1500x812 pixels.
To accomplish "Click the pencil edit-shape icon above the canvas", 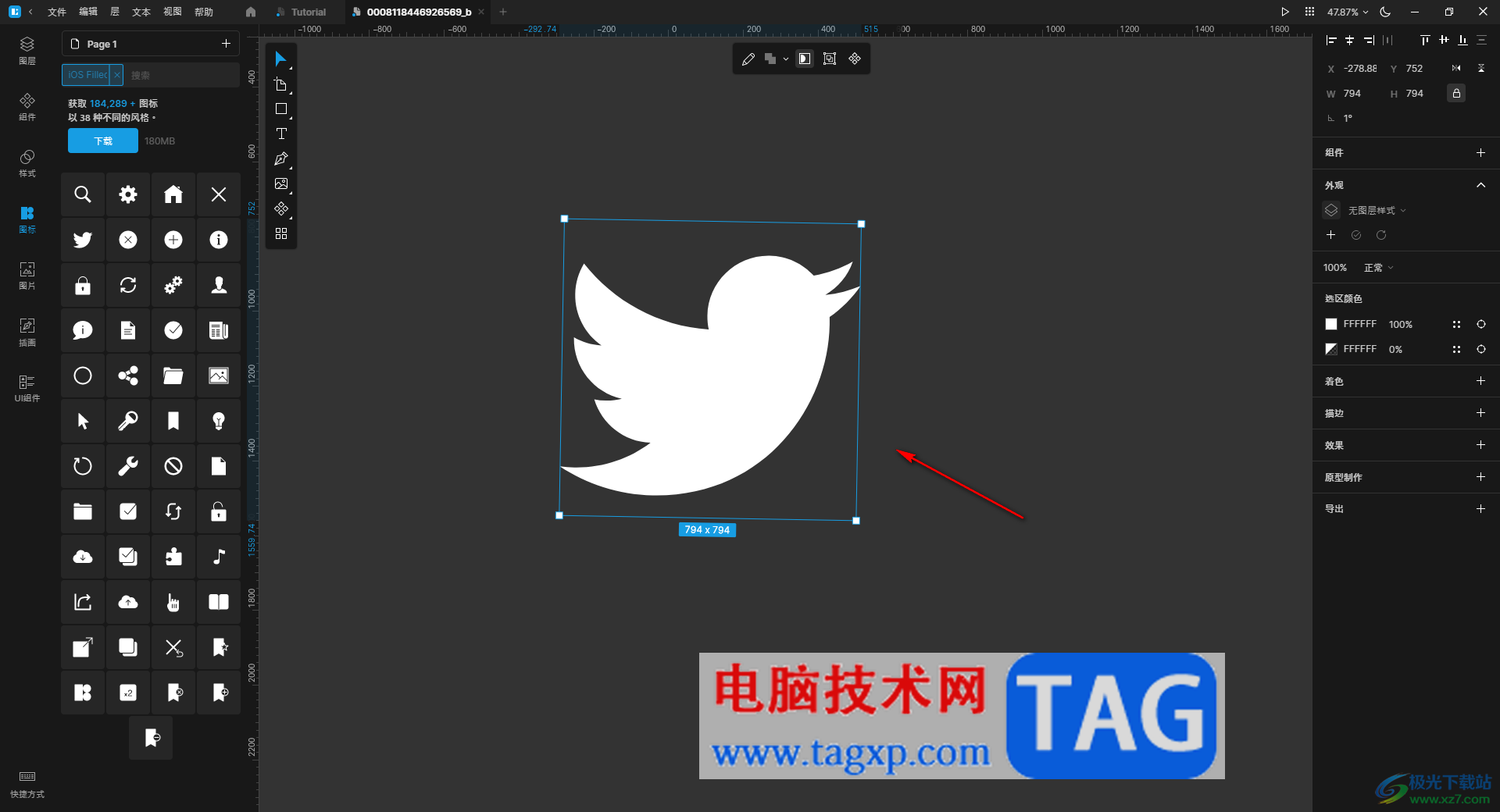I will coord(748,59).
